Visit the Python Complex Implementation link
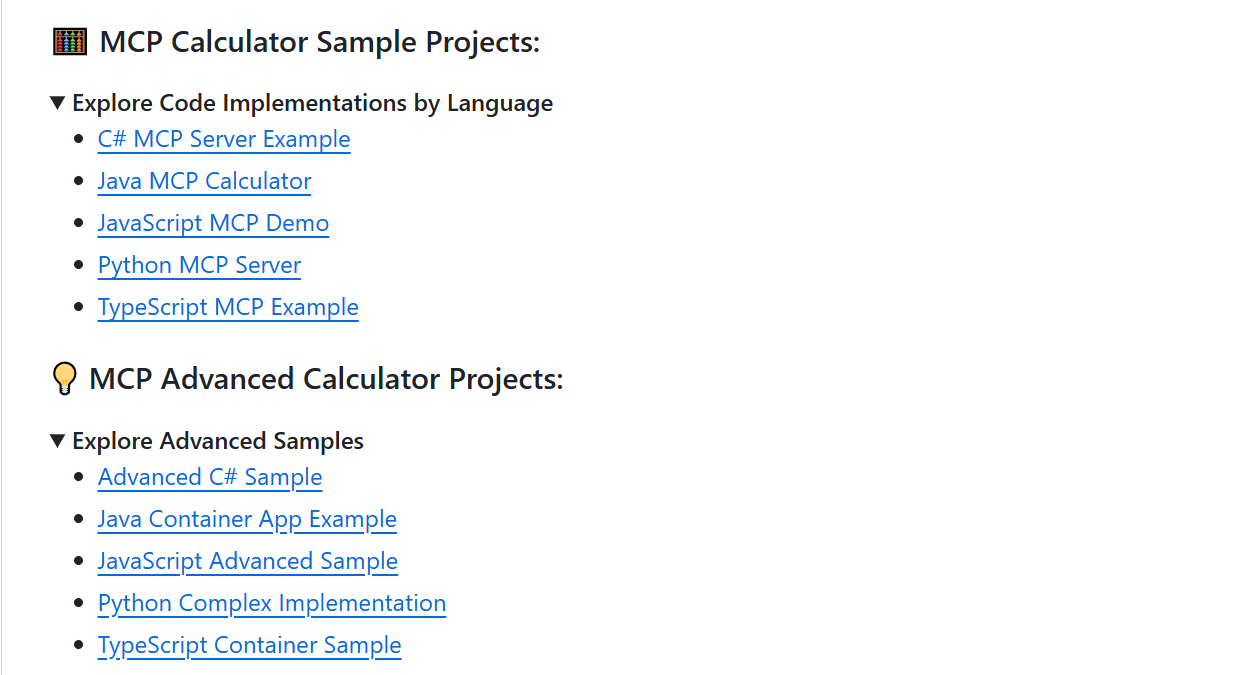Image resolution: width=1239 pixels, height=675 pixels. click(x=272, y=603)
